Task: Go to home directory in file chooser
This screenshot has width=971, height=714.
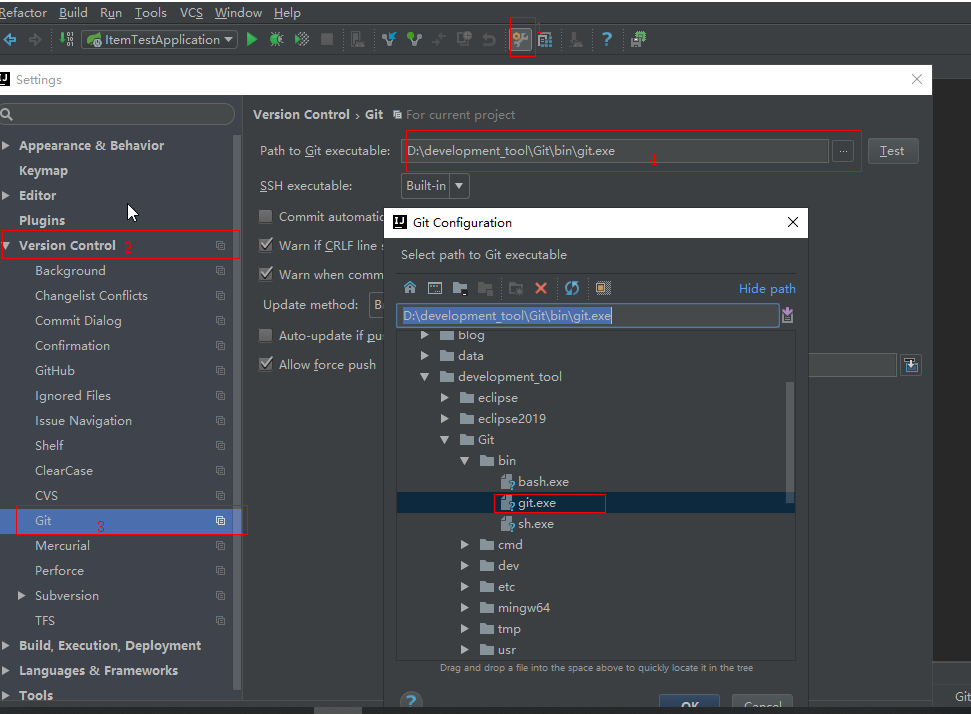Action: pos(410,288)
